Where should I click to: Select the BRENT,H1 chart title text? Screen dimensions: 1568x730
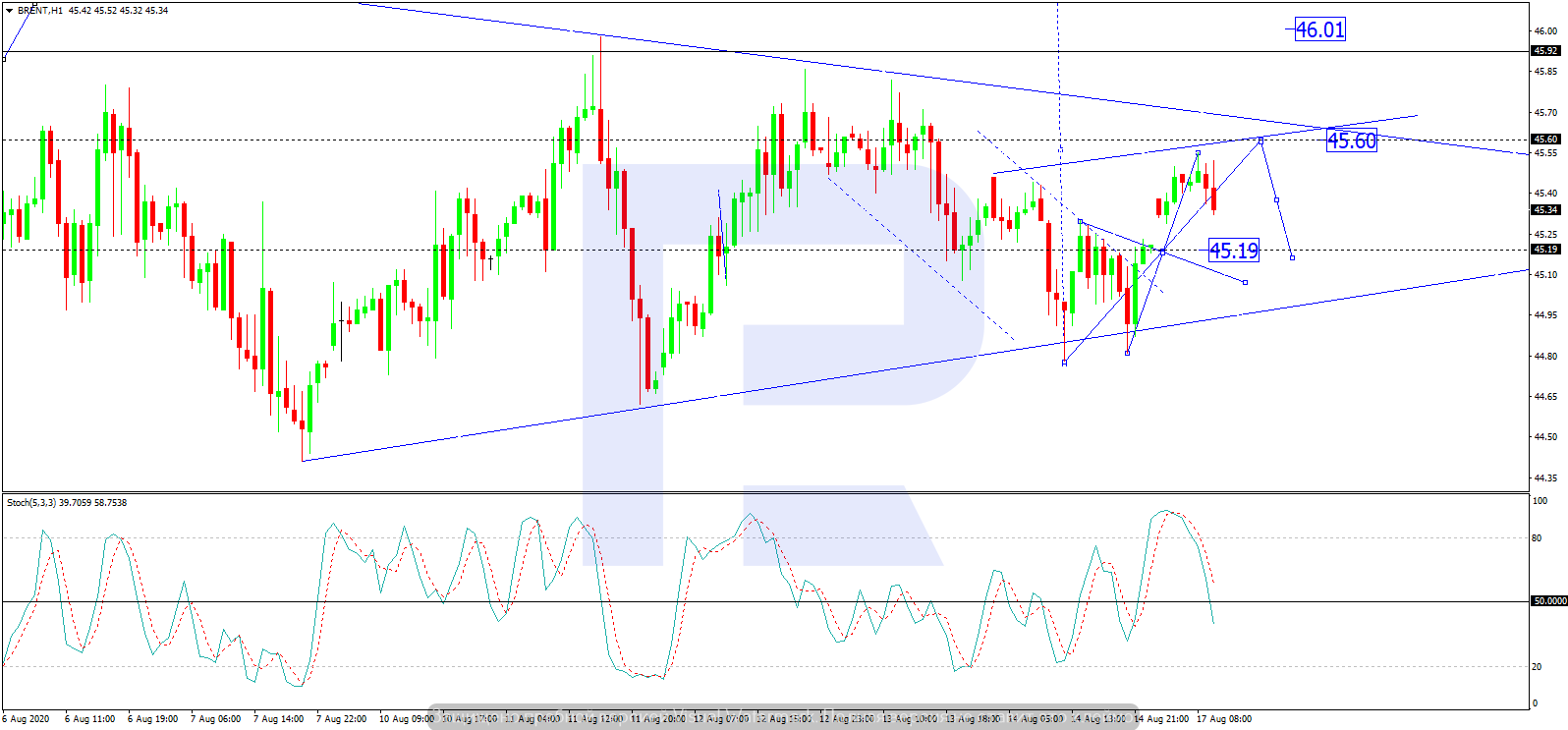(40, 10)
